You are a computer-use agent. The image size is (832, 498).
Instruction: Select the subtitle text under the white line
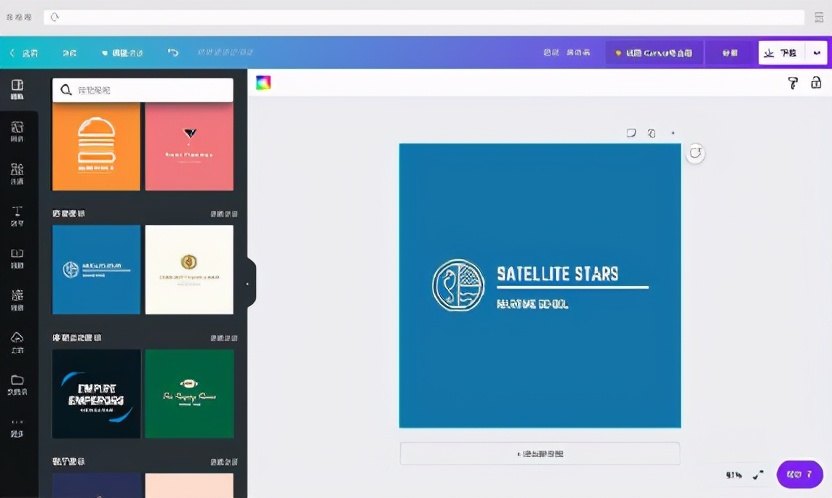(x=532, y=304)
